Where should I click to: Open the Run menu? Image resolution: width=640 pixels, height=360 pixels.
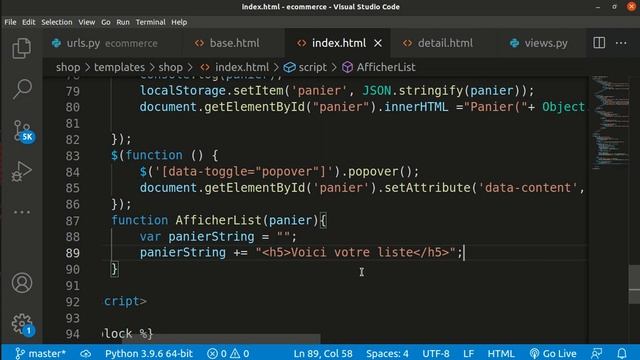coord(122,22)
